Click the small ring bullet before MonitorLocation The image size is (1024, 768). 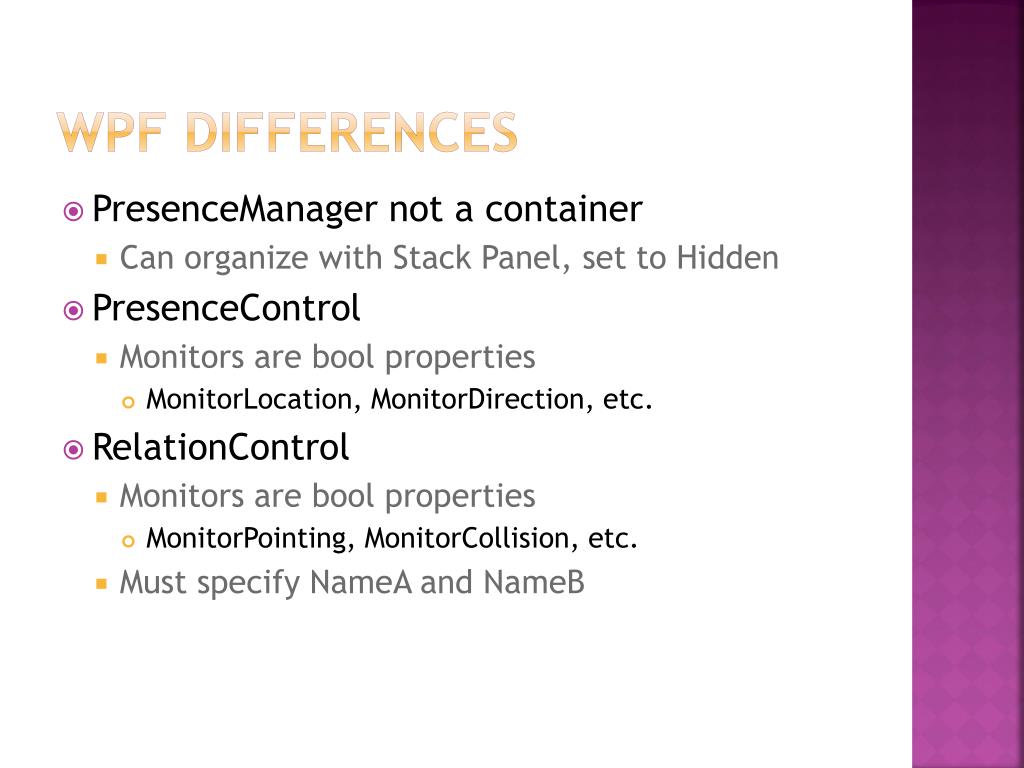pyautogui.click(x=128, y=402)
